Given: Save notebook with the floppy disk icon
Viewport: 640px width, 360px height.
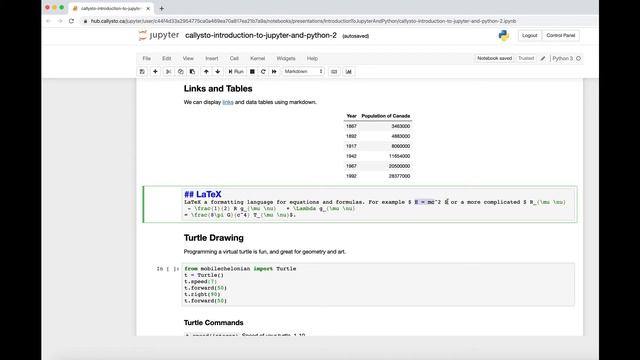Looking at the screenshot, I should 142,72.
